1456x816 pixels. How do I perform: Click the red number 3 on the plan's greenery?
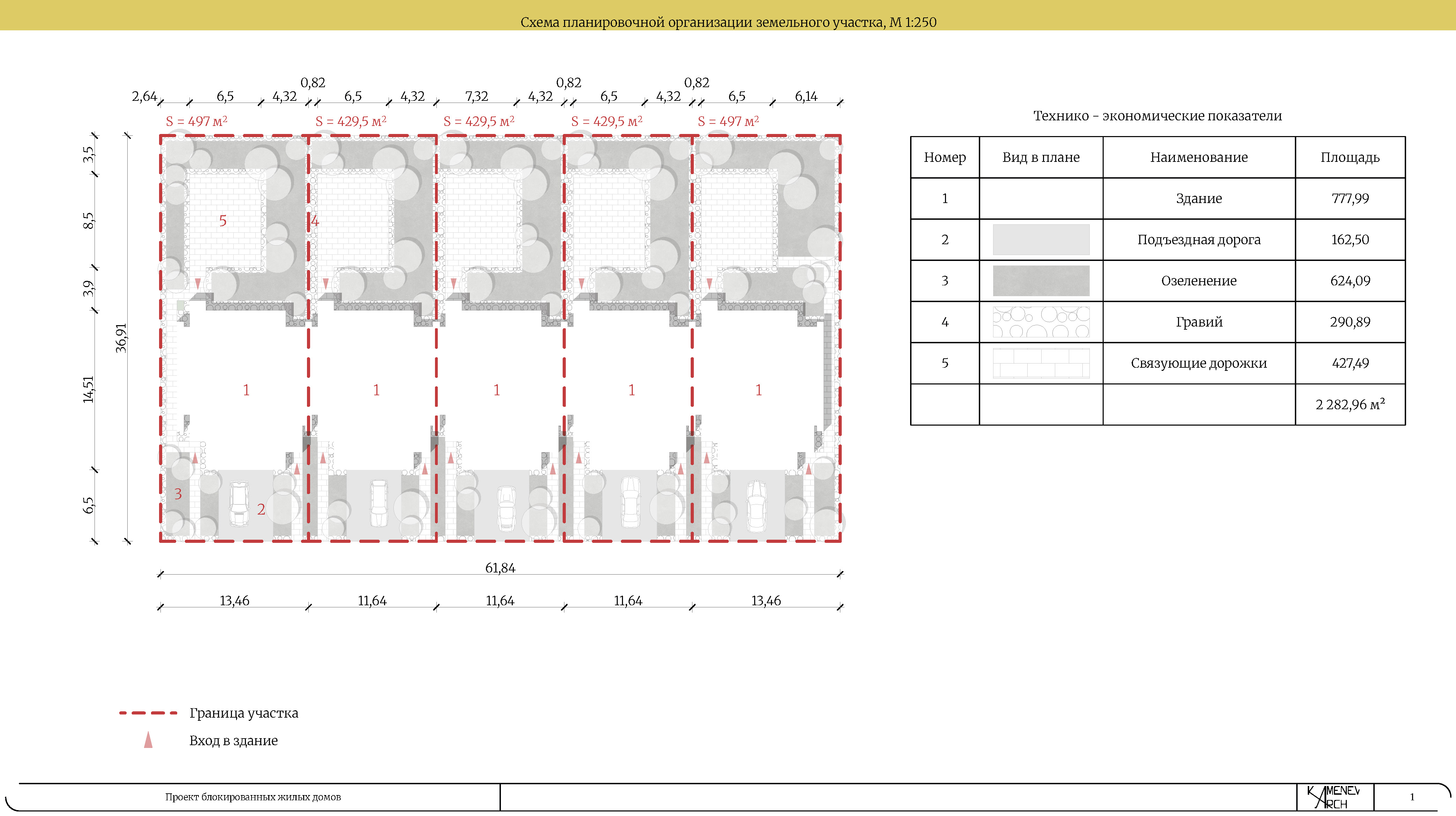[x=178, y=494]
